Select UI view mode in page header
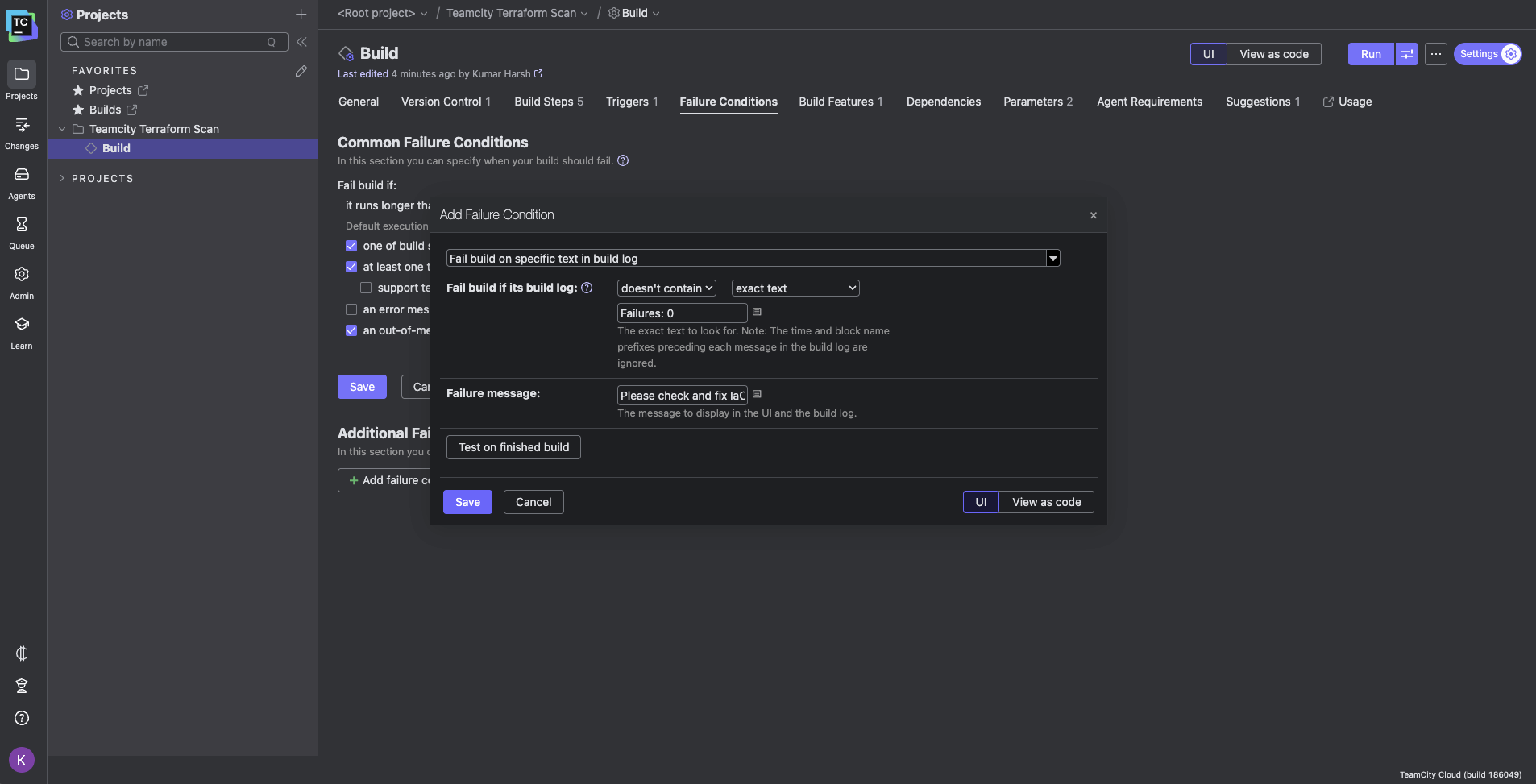1536x784 pixels. tap(1208, 54)
